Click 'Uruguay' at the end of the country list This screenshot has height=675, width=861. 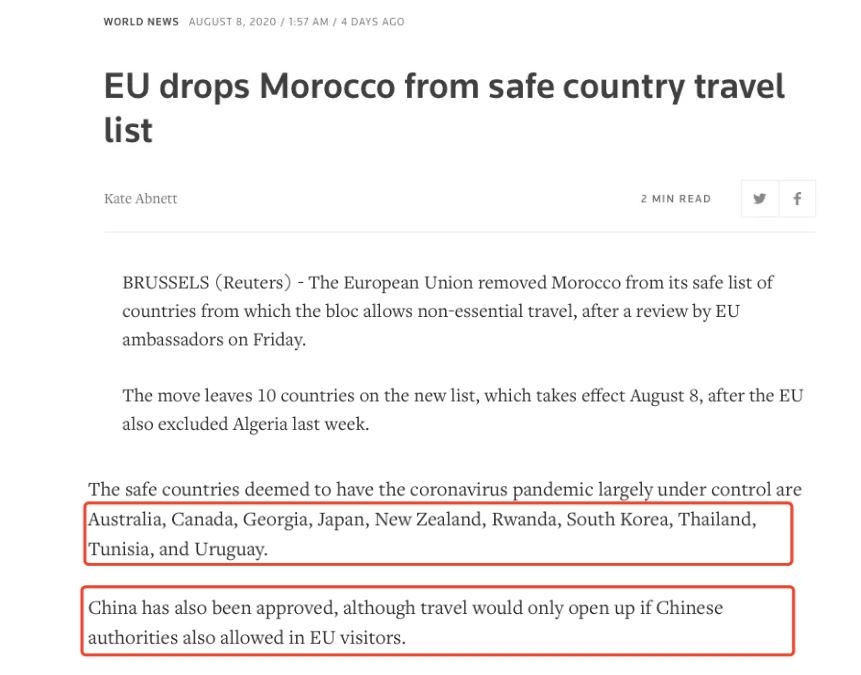tap(231, 549)
